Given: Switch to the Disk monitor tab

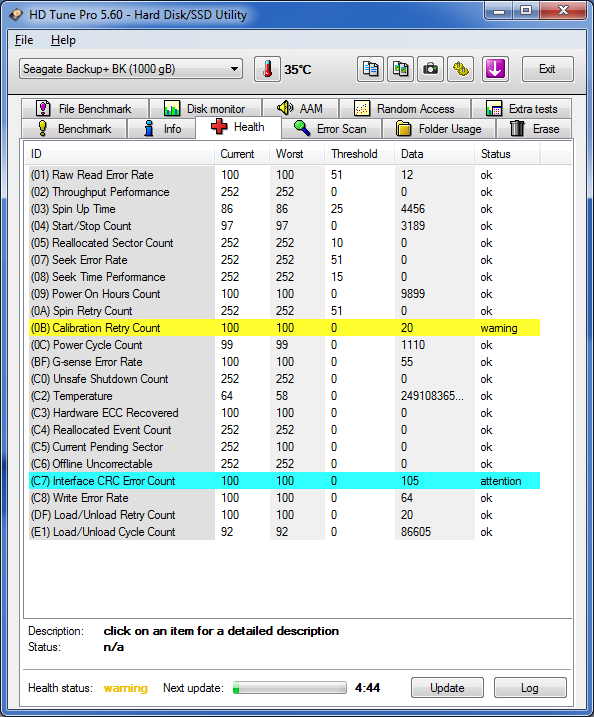Looking at the screenshot, I should tap(205, 109).
